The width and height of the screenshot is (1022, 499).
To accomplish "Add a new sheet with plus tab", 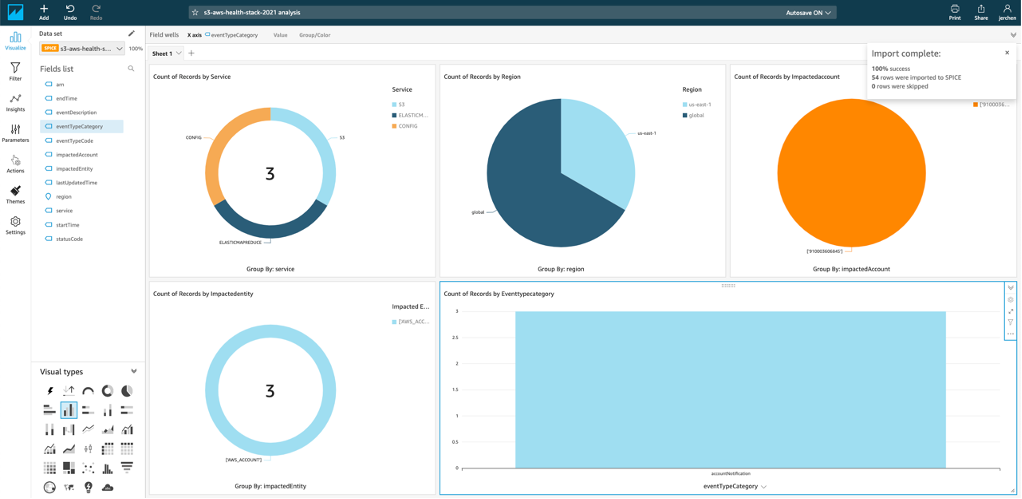I will [x=192, y=53].
